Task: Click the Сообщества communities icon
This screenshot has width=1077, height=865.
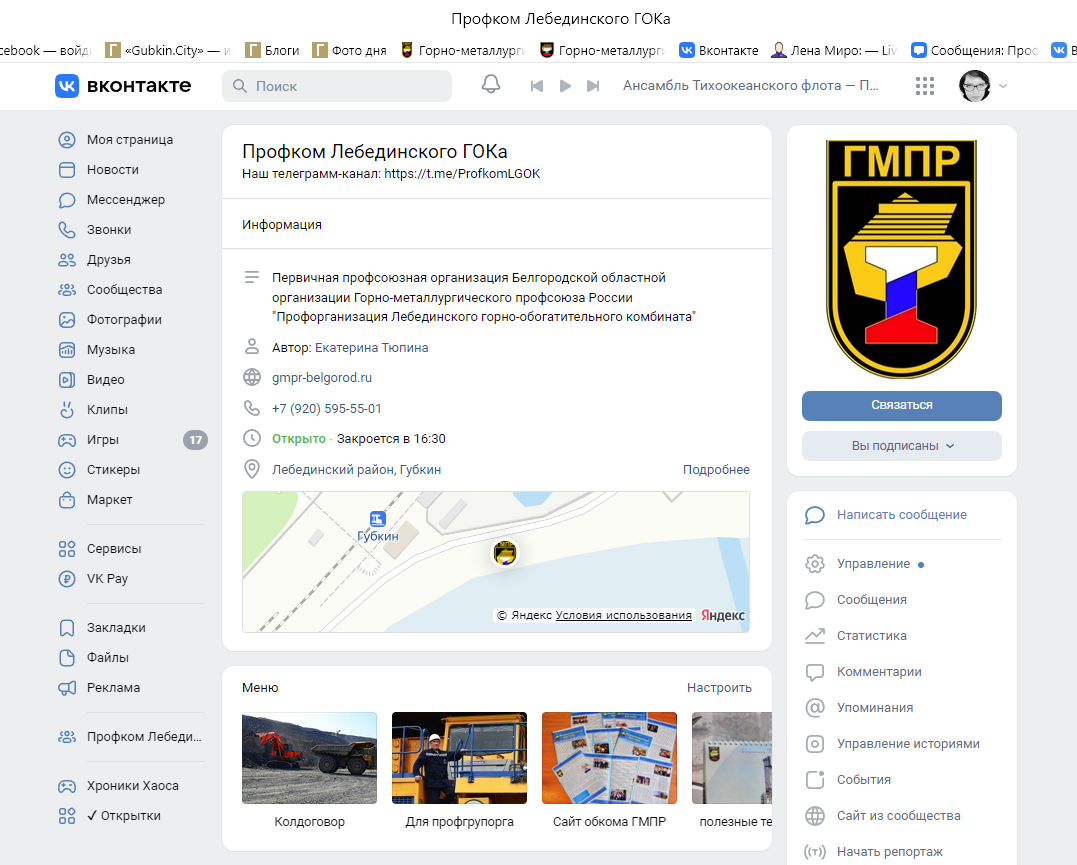Action: pos(67,290)
